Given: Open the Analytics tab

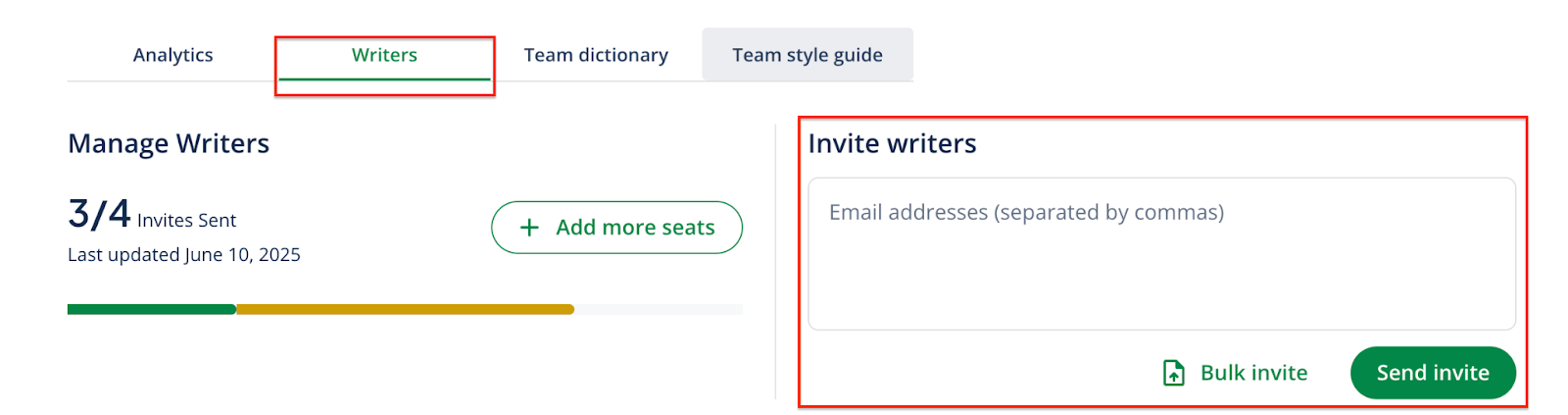Looking at the screenshot, I should tap(172, 55).
